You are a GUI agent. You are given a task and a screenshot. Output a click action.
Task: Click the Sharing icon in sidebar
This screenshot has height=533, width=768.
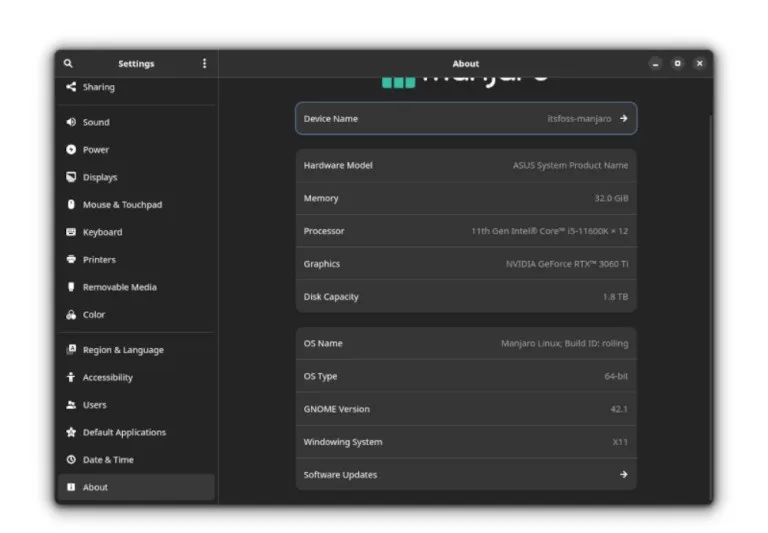pyautogui.click(x=71, y=87)
